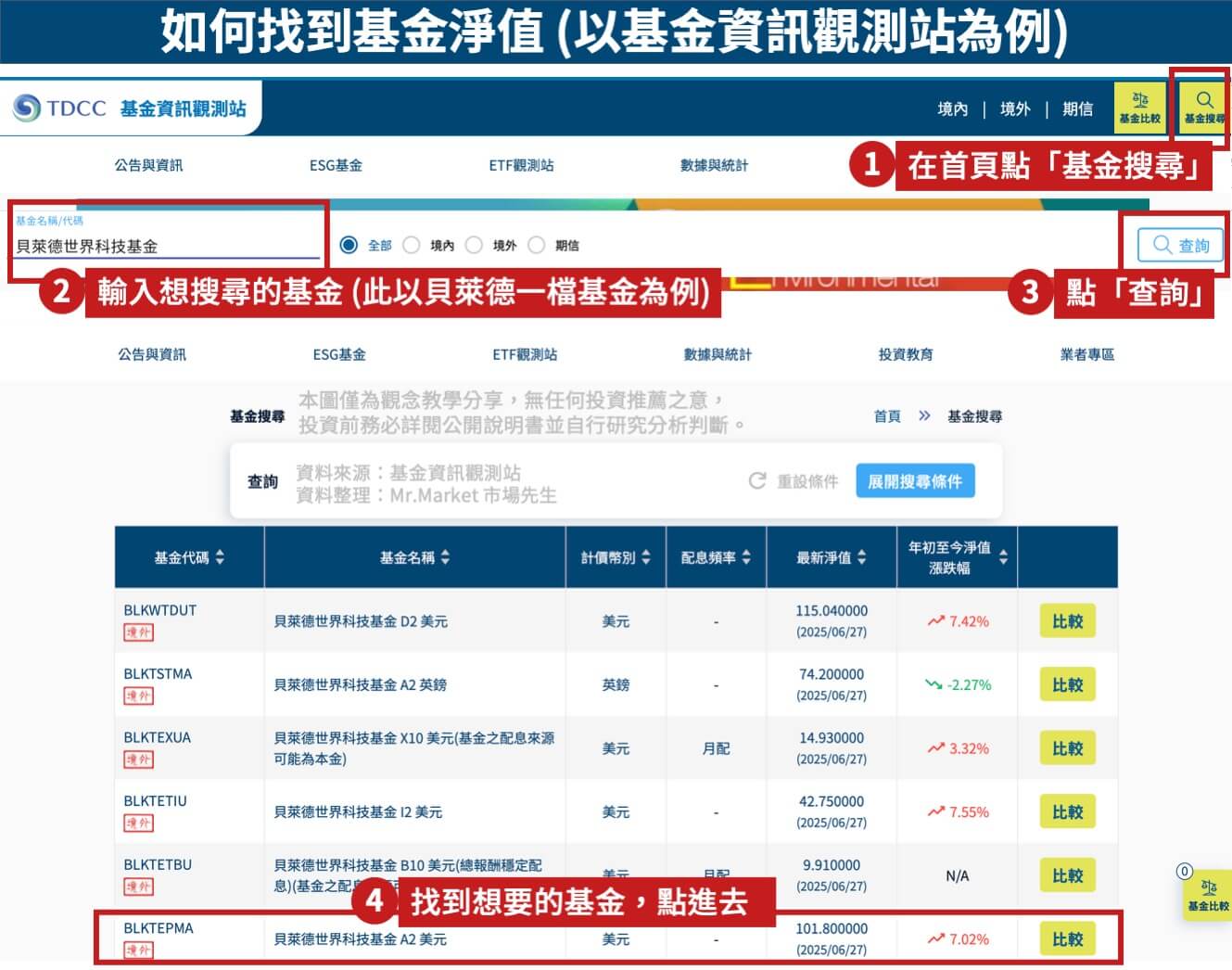Viewport: 1232px width, 970px height.
Task: Click the net value 115.040000
Action: pyautogui.click(x=832, y=610)
